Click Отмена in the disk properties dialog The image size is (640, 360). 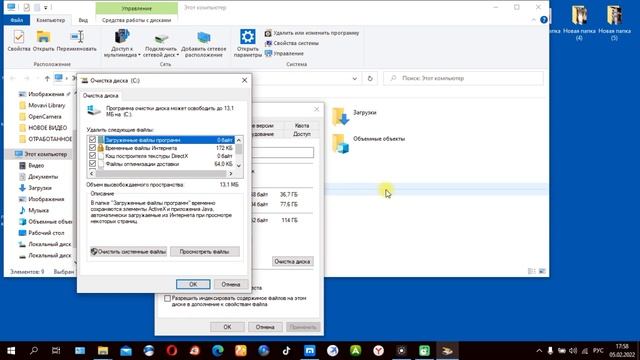click(x=265, y=327)
